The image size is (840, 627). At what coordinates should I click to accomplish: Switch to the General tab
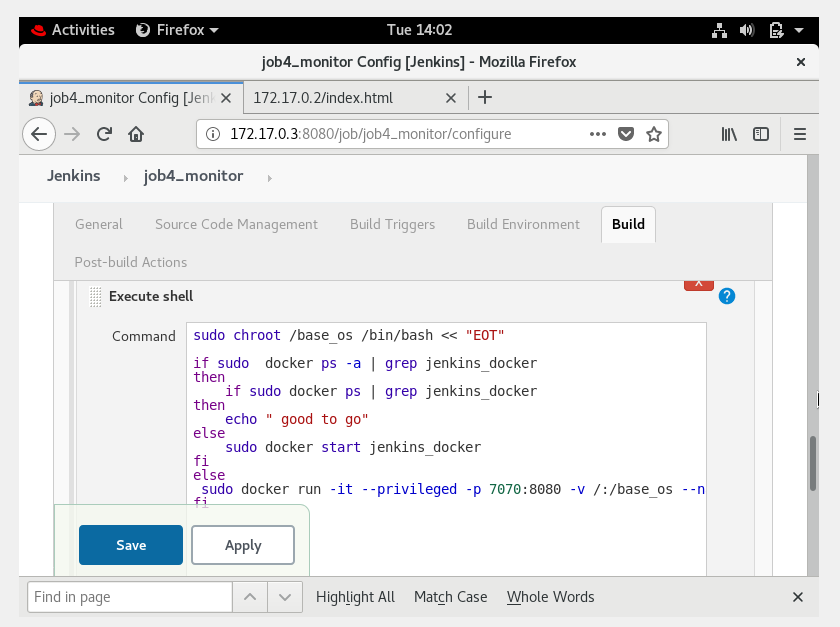pyautogui.click(x=99, y=225)
